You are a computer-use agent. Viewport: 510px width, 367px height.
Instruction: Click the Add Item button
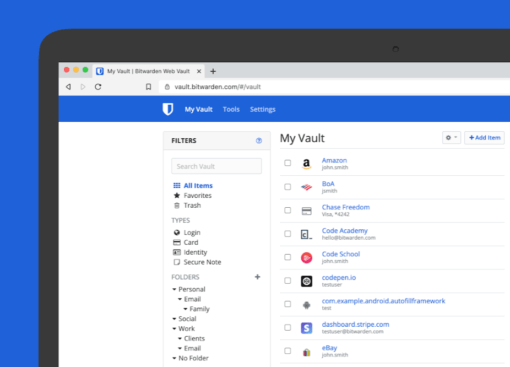484,138
